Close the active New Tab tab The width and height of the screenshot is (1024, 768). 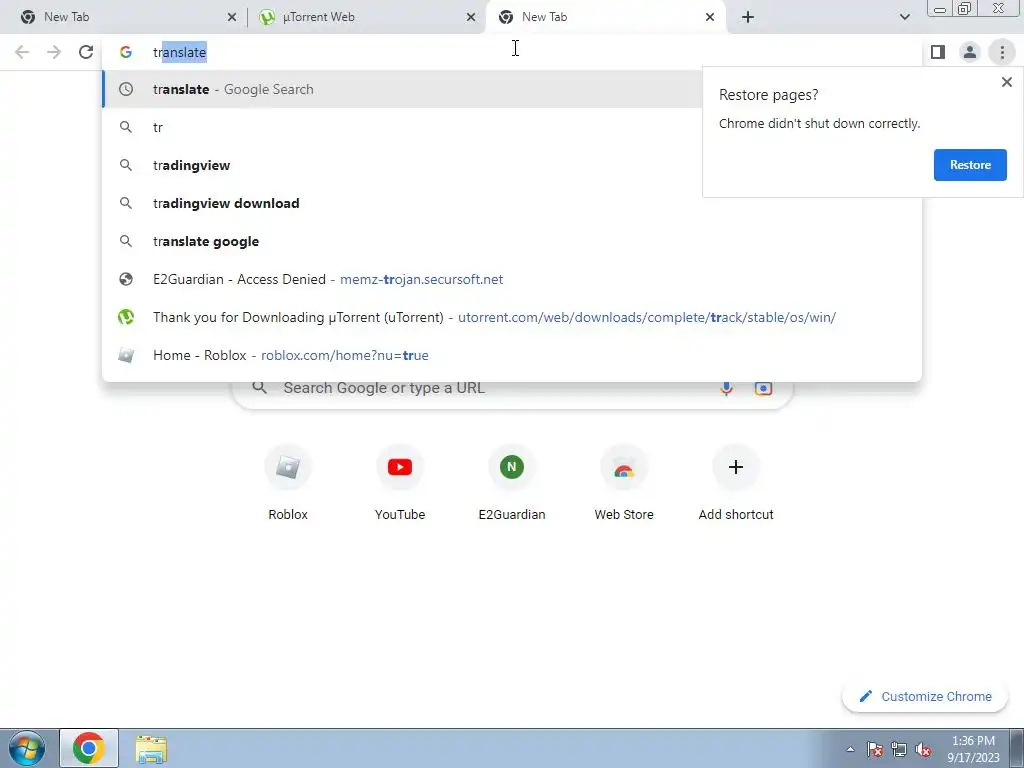click(710, 17)
